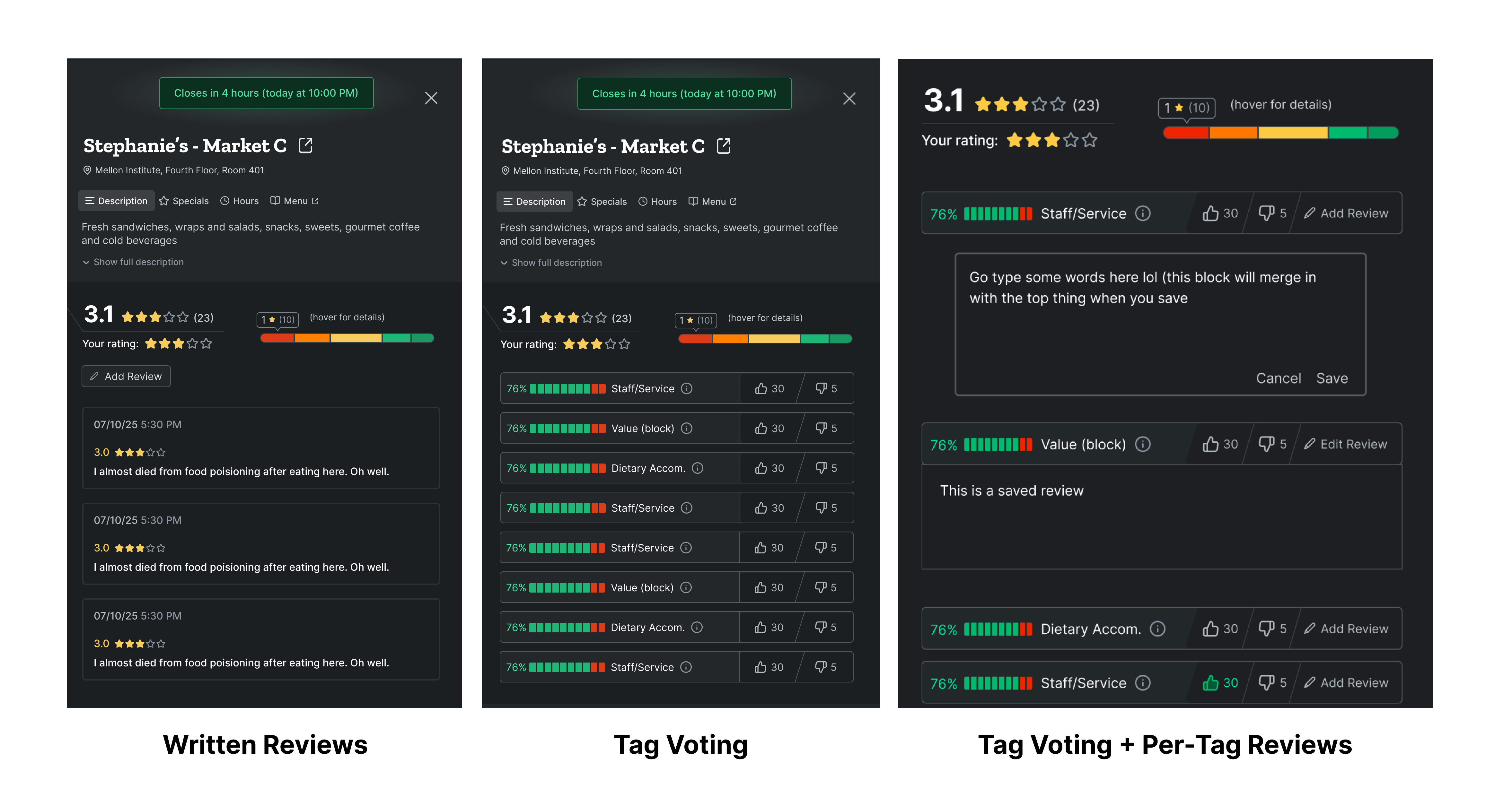The height and width of the screenshot is (798, 1512).
Task: Open the Menu tab in Tag Voting panel
Action: [713, 201]
